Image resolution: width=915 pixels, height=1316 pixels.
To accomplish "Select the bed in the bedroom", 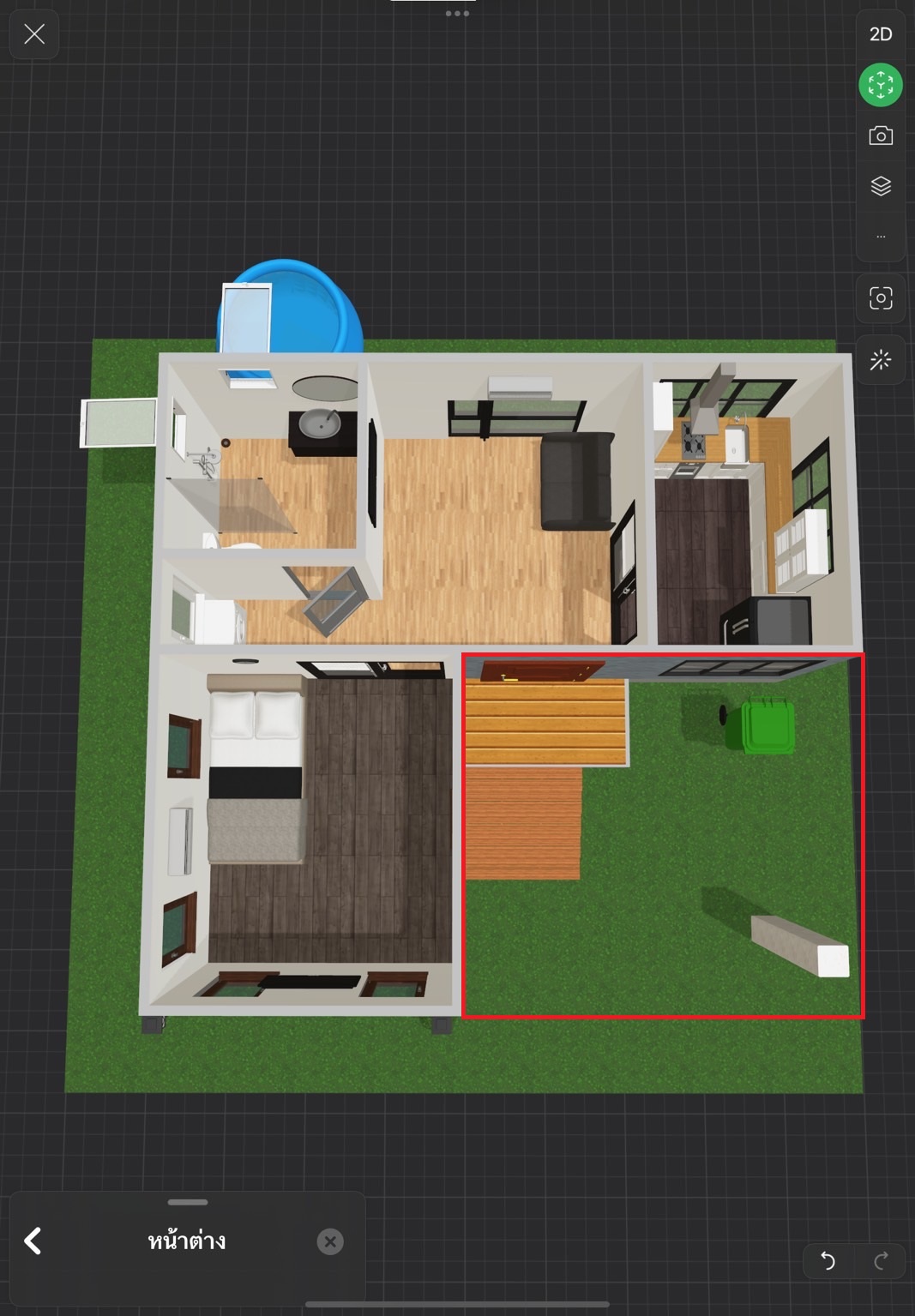I will (256, 767).
